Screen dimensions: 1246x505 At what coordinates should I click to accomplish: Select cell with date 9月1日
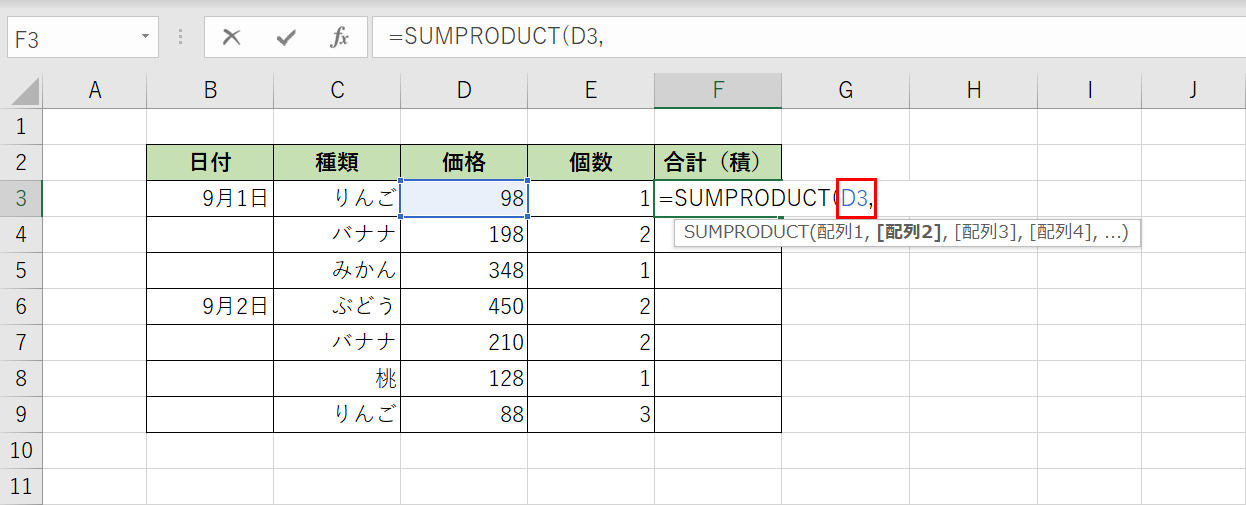(x=210, y=198)
